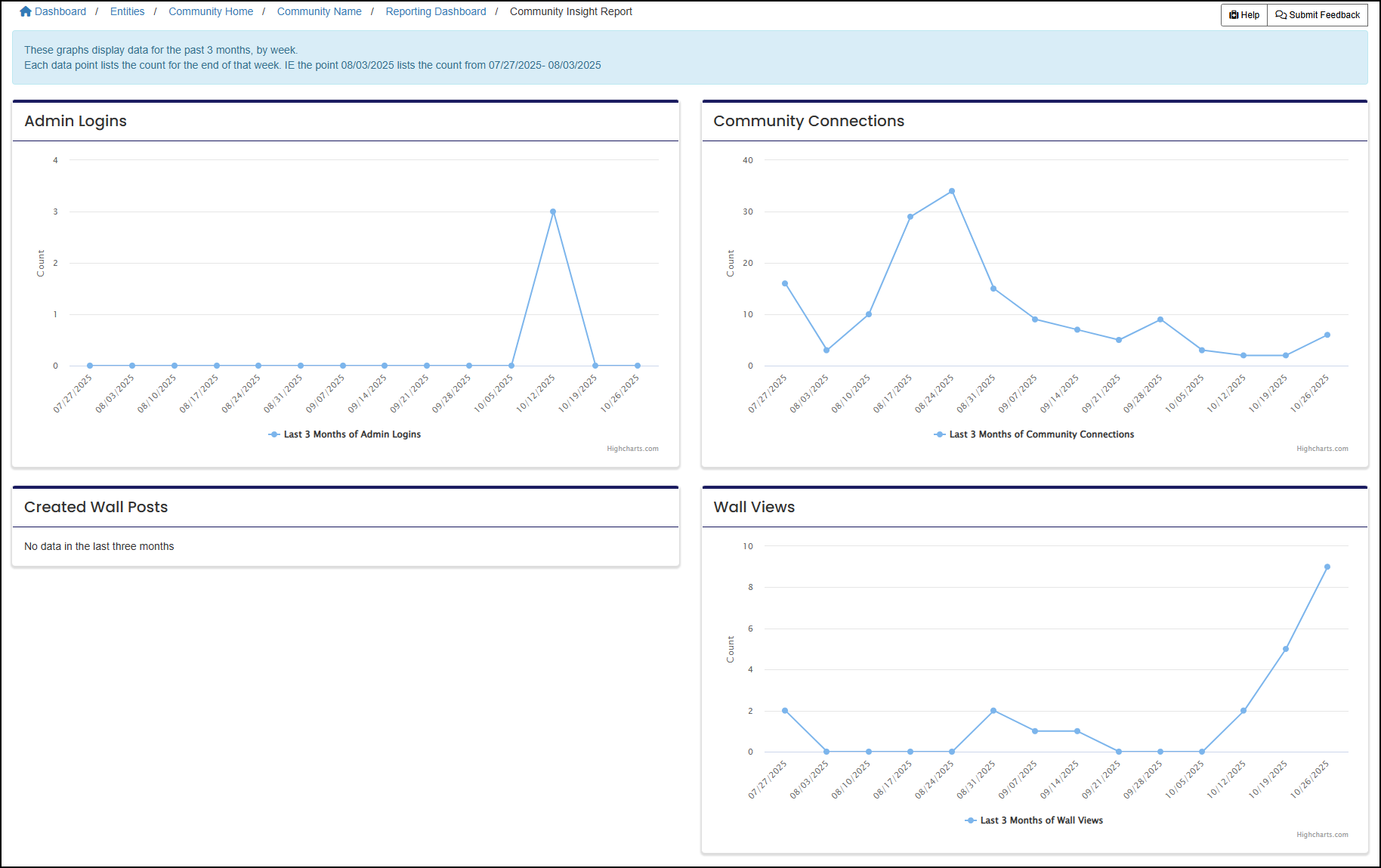Click the speech-bubble icon on Submit Feedback
The image size is (1381, 868).
(x=1280, y=14)
